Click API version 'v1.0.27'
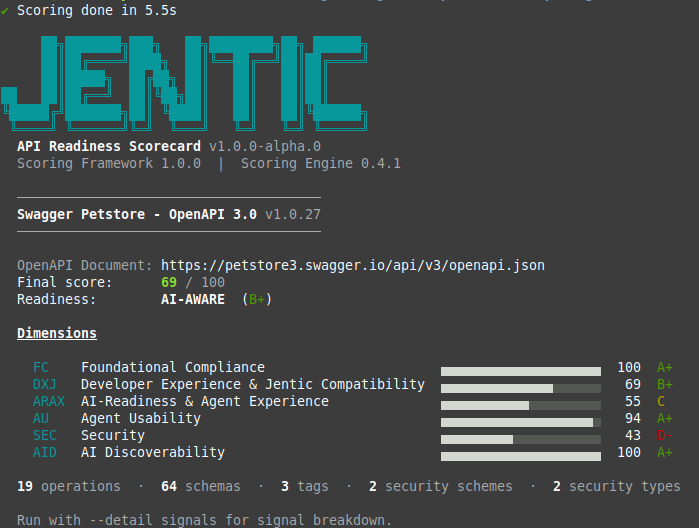The width and height of the screenshot is (699, 528). 293,214
